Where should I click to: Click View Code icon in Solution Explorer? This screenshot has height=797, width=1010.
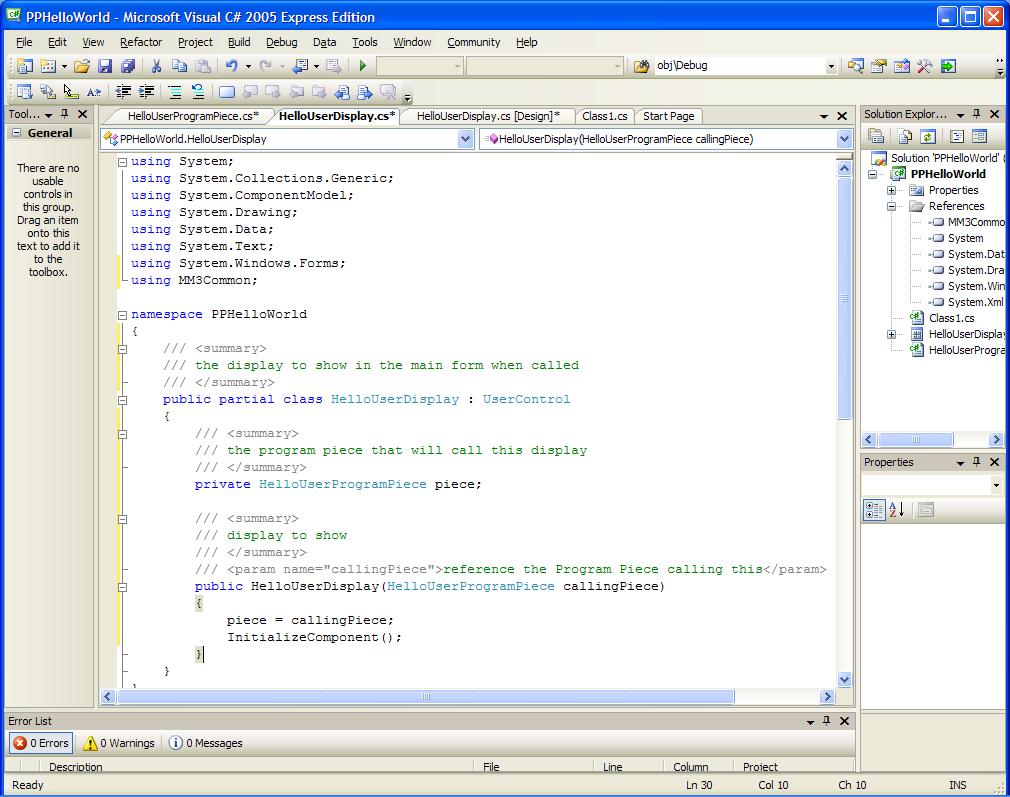point(957,136)
